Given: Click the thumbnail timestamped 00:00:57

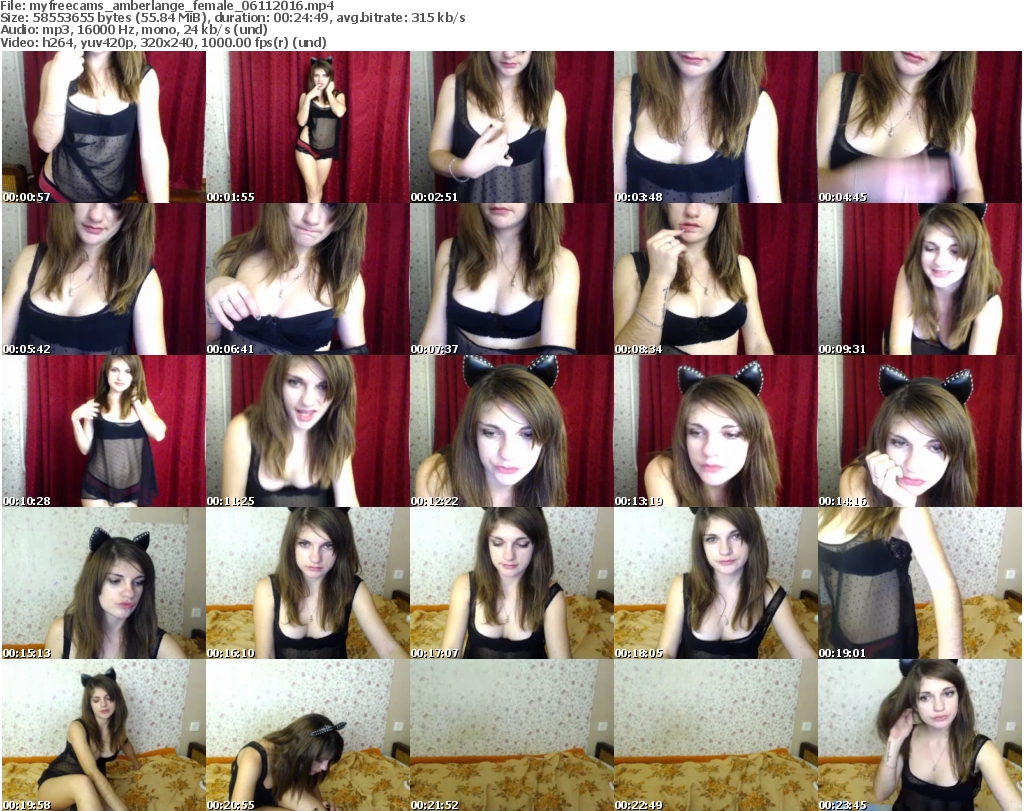Looking at the screenshot, I should 103,127.
